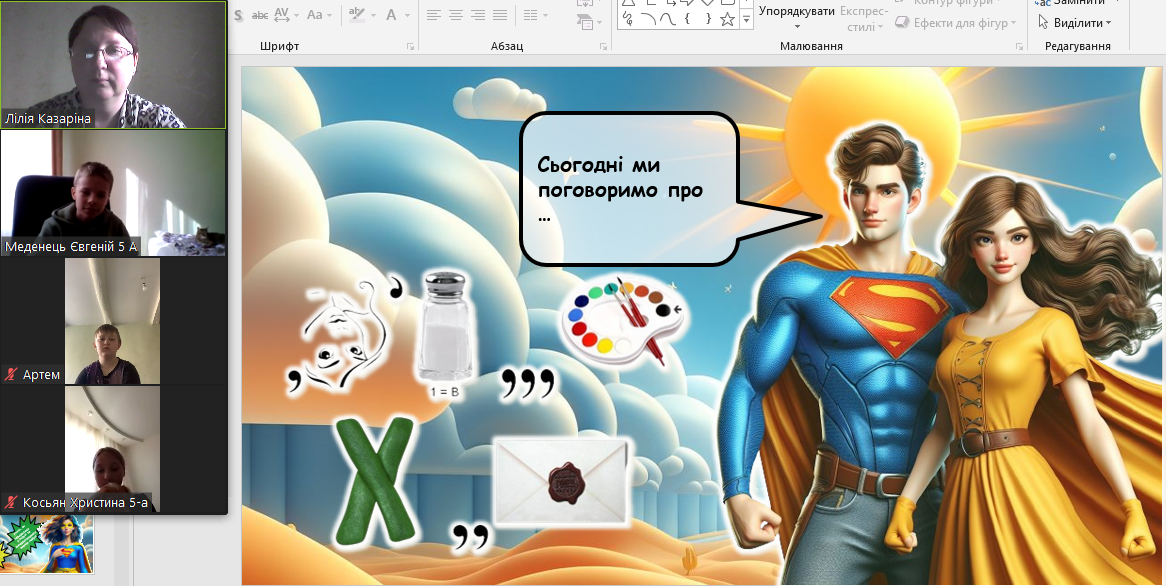Open character spacing dropdown arrow
The image size is (1166, 586).
click(x=296, y=15)
